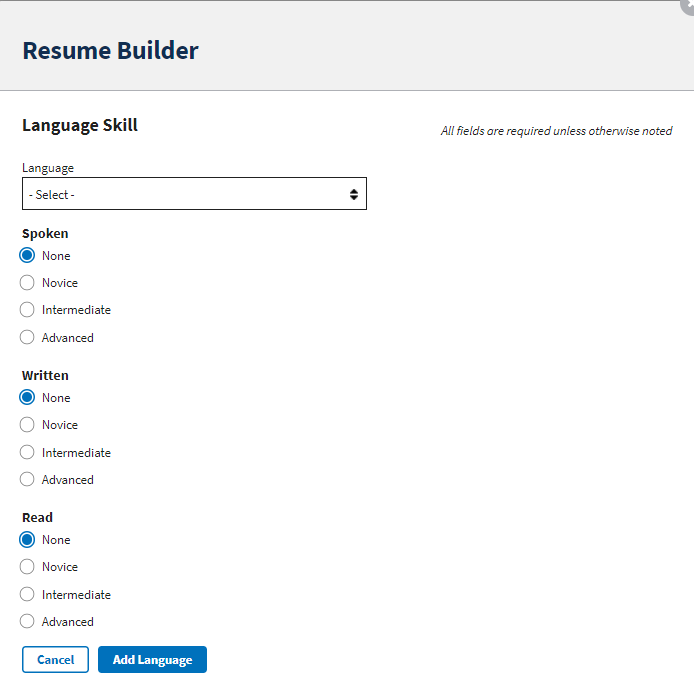The height and width of the screenshot is (699, 694).
Task: Set Read level to Intermediate
Action: (27, 595)
